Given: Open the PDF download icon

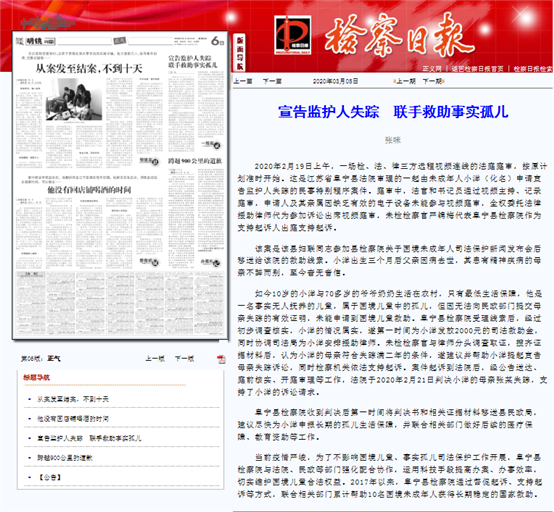Looking at the screenshot, I should [221, 359].
